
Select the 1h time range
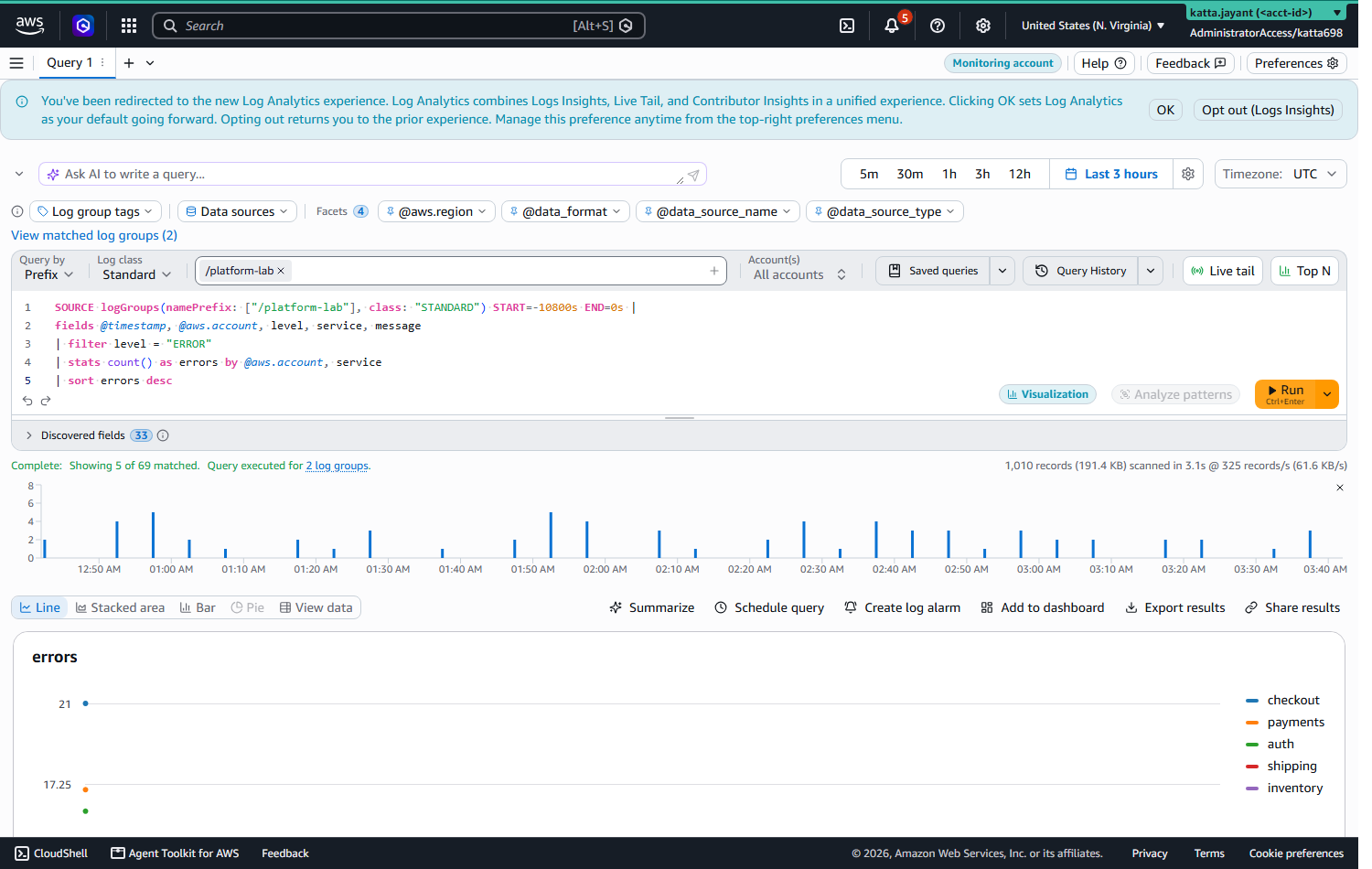point(949,174)
